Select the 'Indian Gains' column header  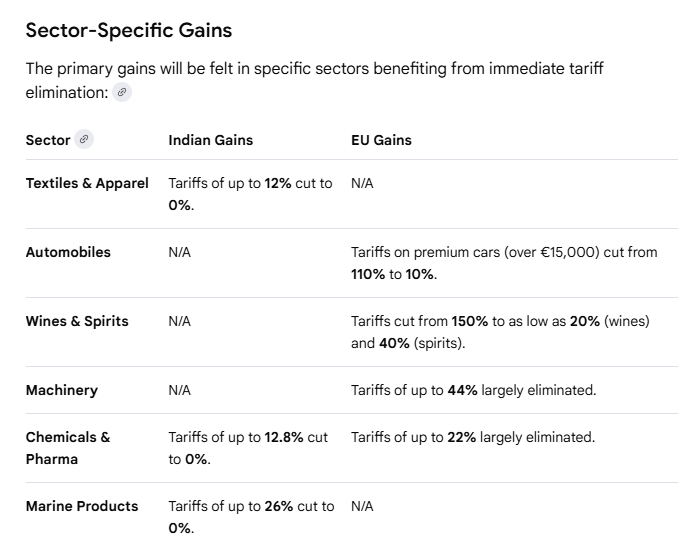(210, 140)
